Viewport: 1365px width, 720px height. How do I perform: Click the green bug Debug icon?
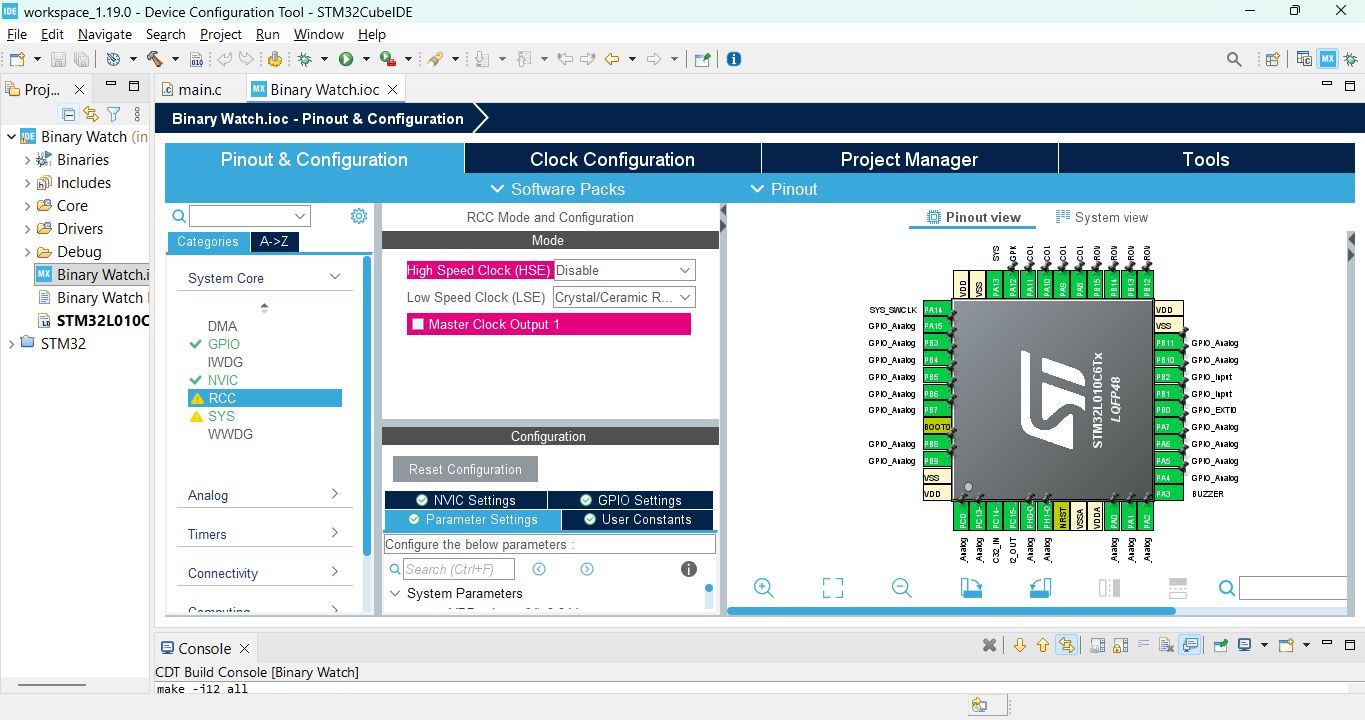(x=305, y=59)
